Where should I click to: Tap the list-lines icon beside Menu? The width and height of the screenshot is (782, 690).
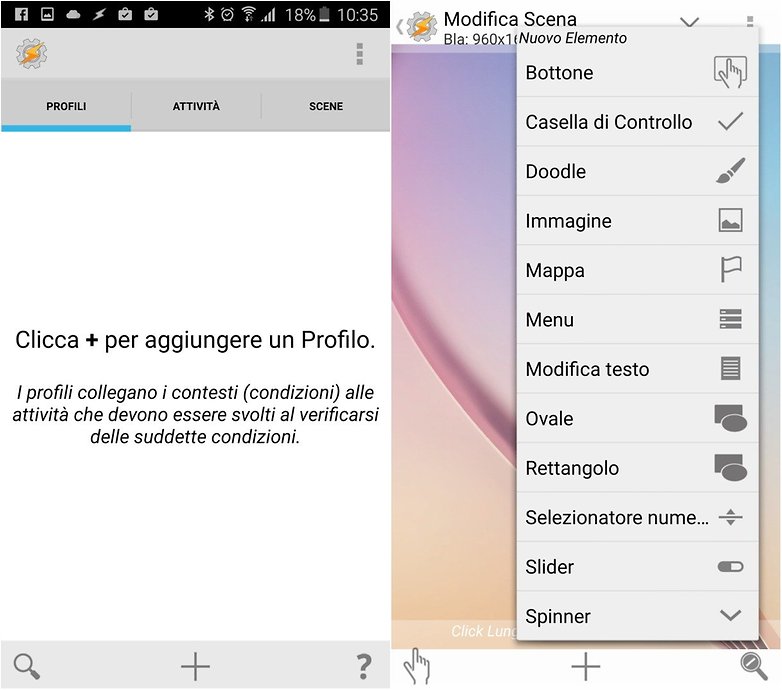tap(731, 319)
